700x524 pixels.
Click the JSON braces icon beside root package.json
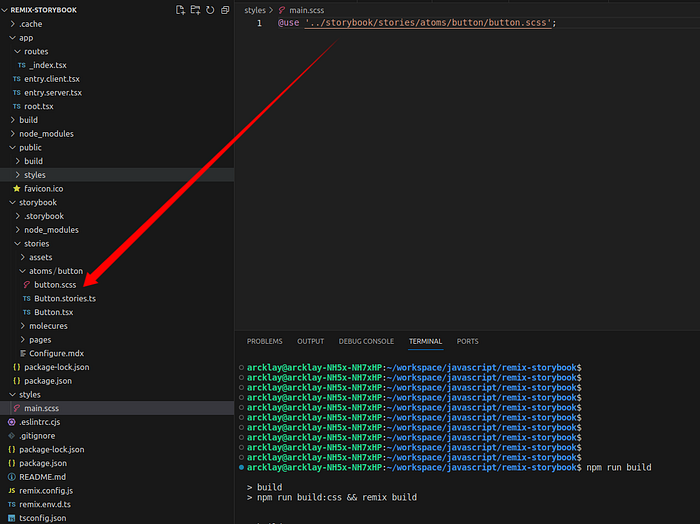(x=12, y=463)
